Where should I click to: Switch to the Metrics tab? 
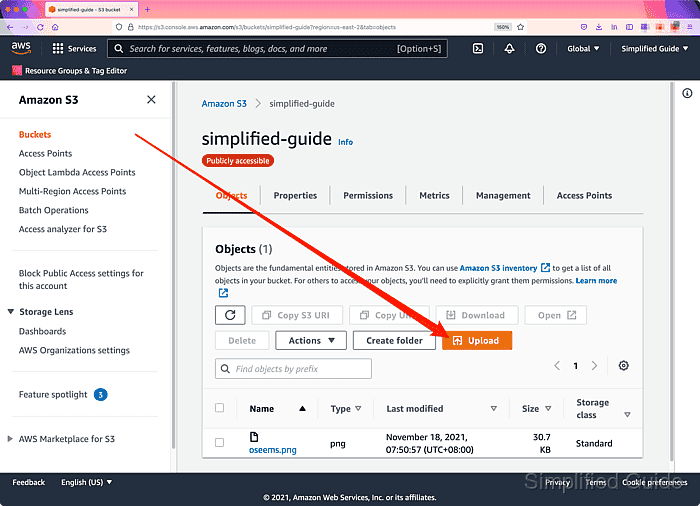tap(434, 196)
